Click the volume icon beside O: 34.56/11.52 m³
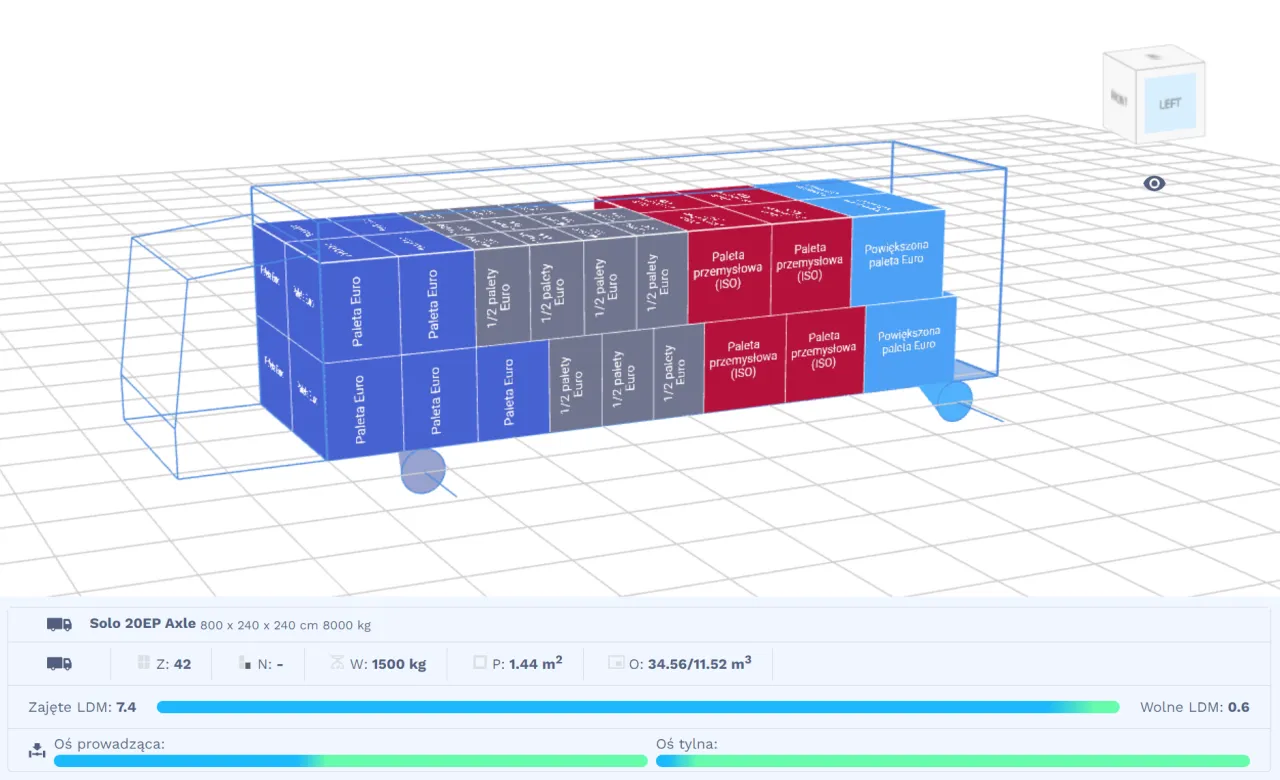 (616, 663)
